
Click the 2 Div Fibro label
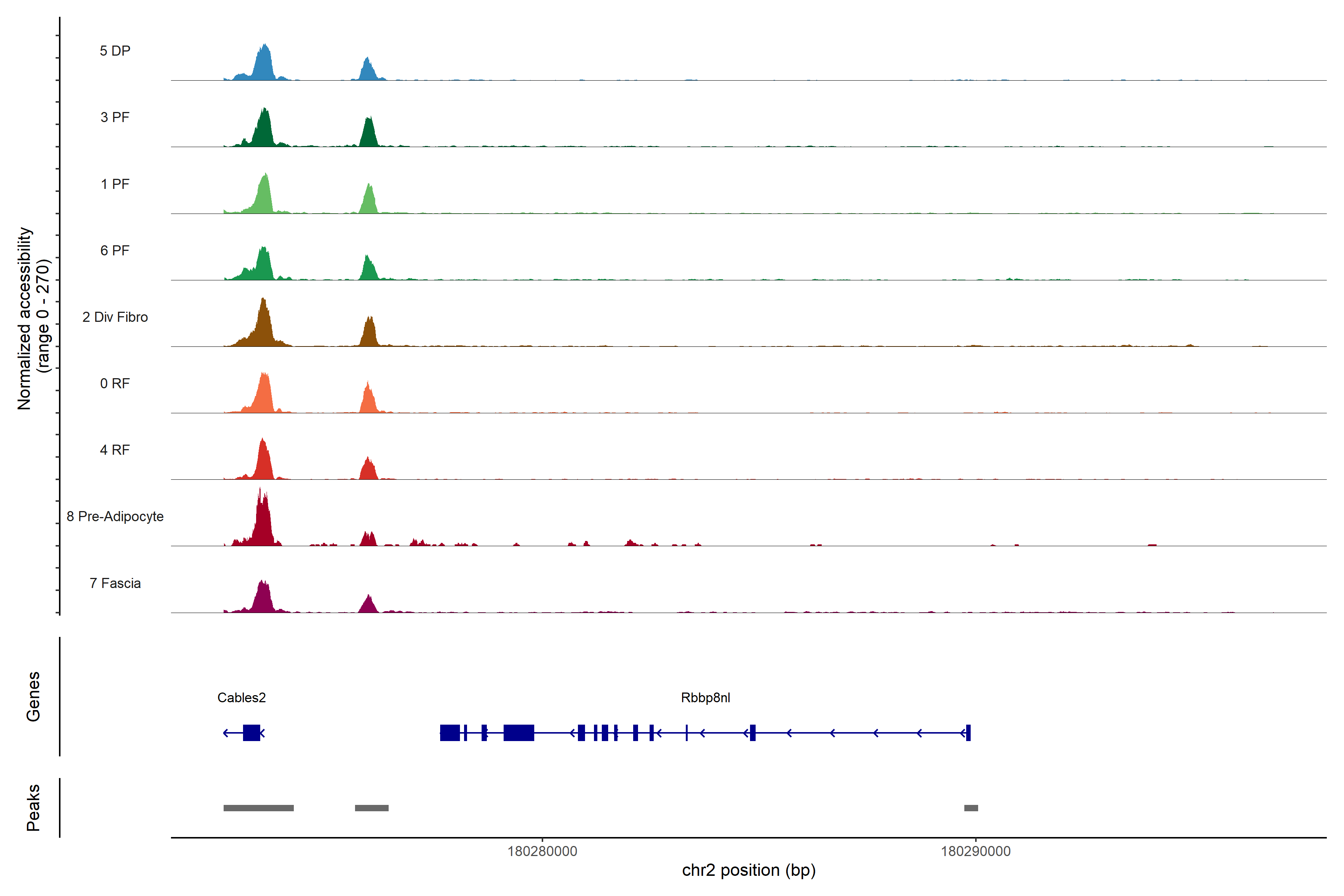pyautogui.click(x=115, y=317)
